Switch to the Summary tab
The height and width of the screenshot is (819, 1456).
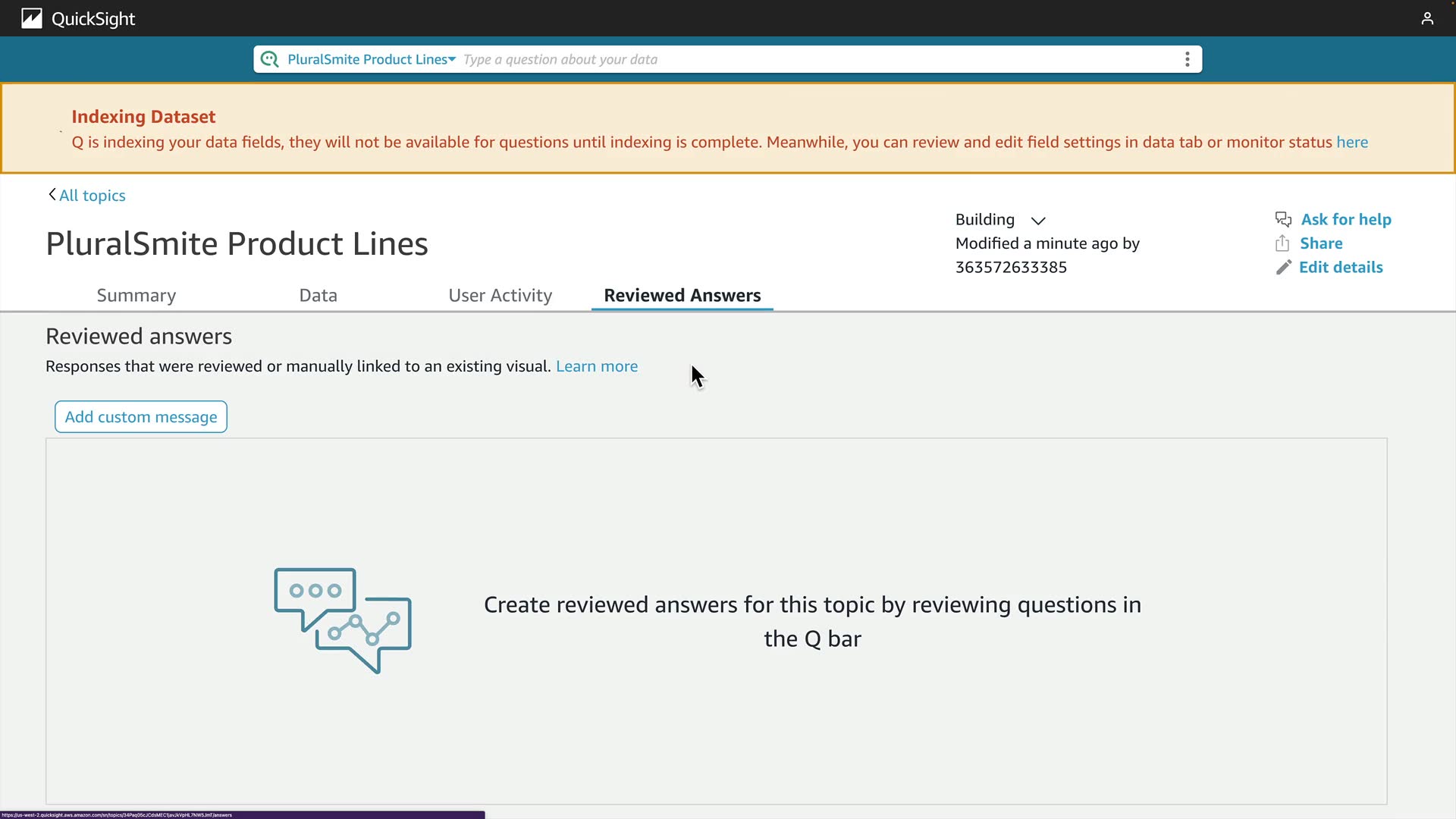coord(136,295)
